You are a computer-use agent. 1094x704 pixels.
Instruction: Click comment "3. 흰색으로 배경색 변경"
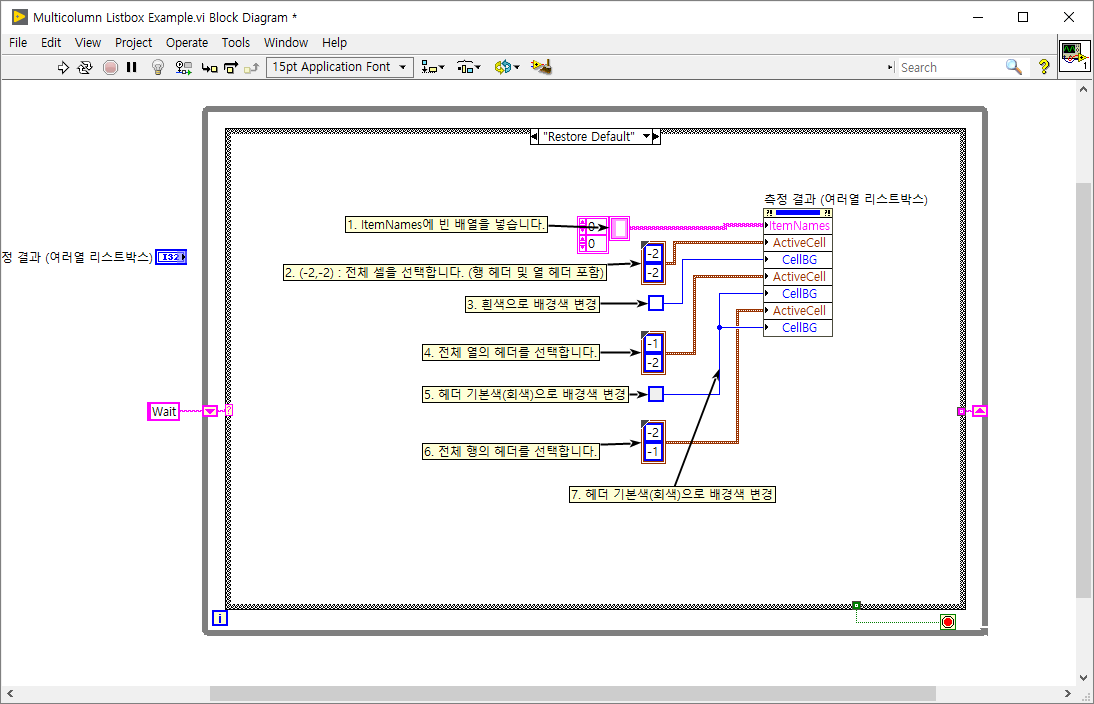point(532,304)
